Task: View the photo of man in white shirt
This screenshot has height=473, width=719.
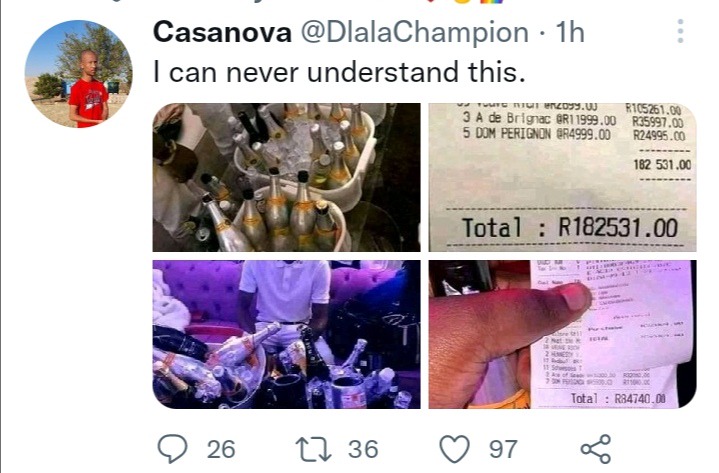Action: coord(287,334)
